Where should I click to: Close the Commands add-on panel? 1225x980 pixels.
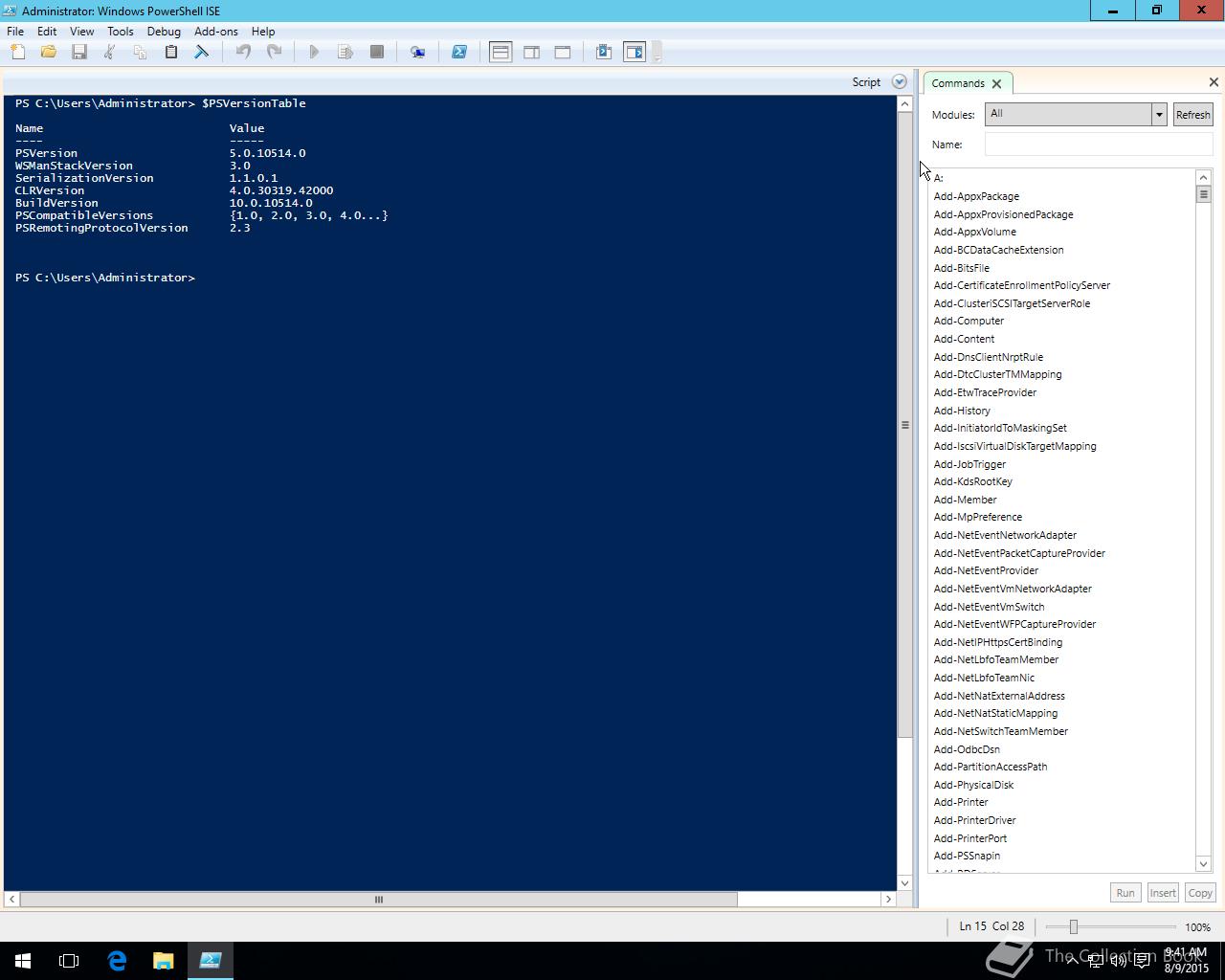coord(1214,82)
